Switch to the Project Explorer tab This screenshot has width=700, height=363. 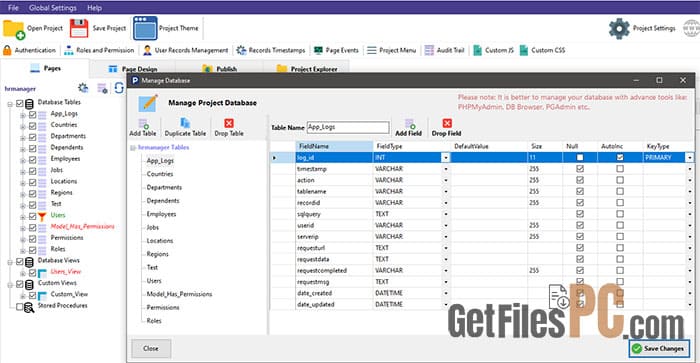pyautogui.click(x=307, y=69)
